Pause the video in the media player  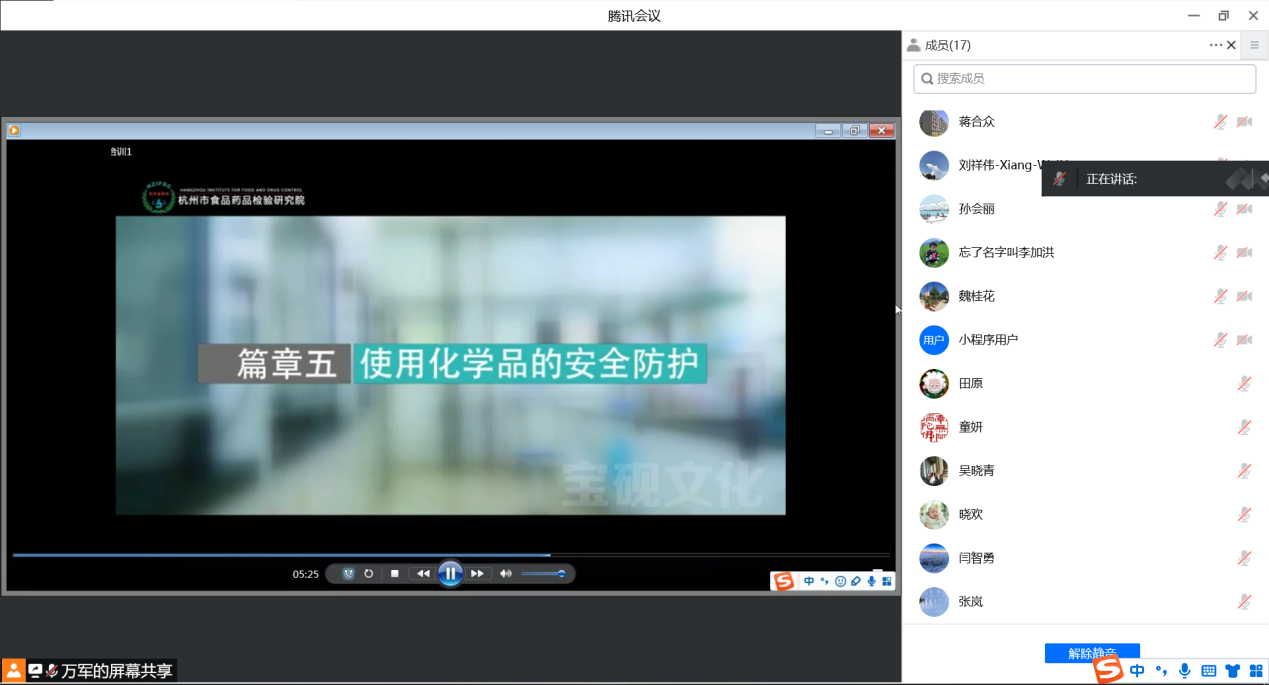pyautogui.click(x=450, y=573)
